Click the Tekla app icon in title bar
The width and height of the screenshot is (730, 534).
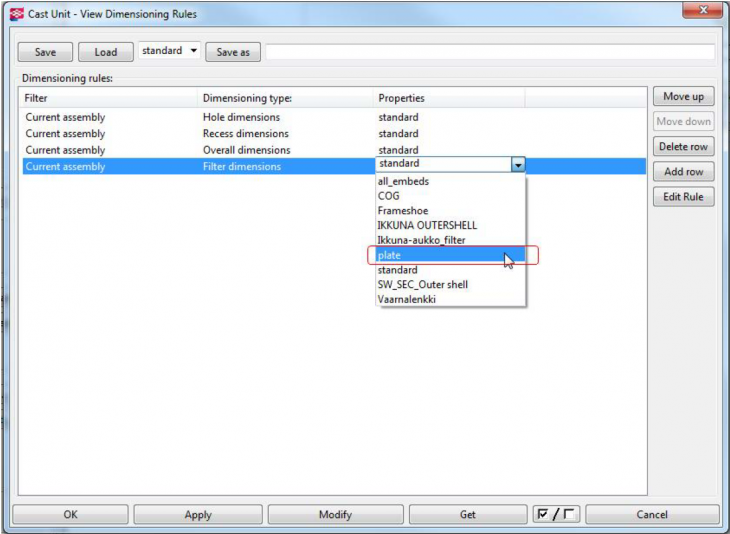[x=17, y=14]
